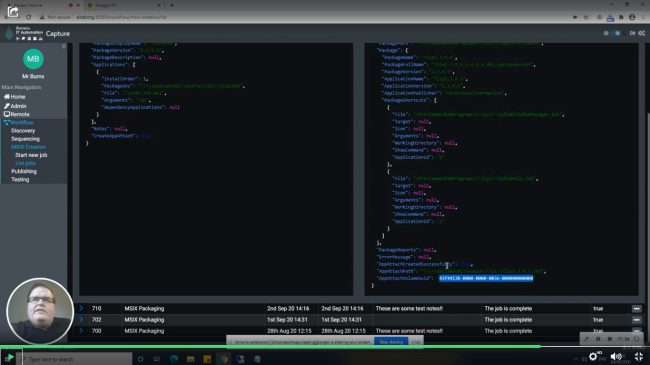
Task: Click the Access IT Automation Capture logo
Action: tap(37, 33)
